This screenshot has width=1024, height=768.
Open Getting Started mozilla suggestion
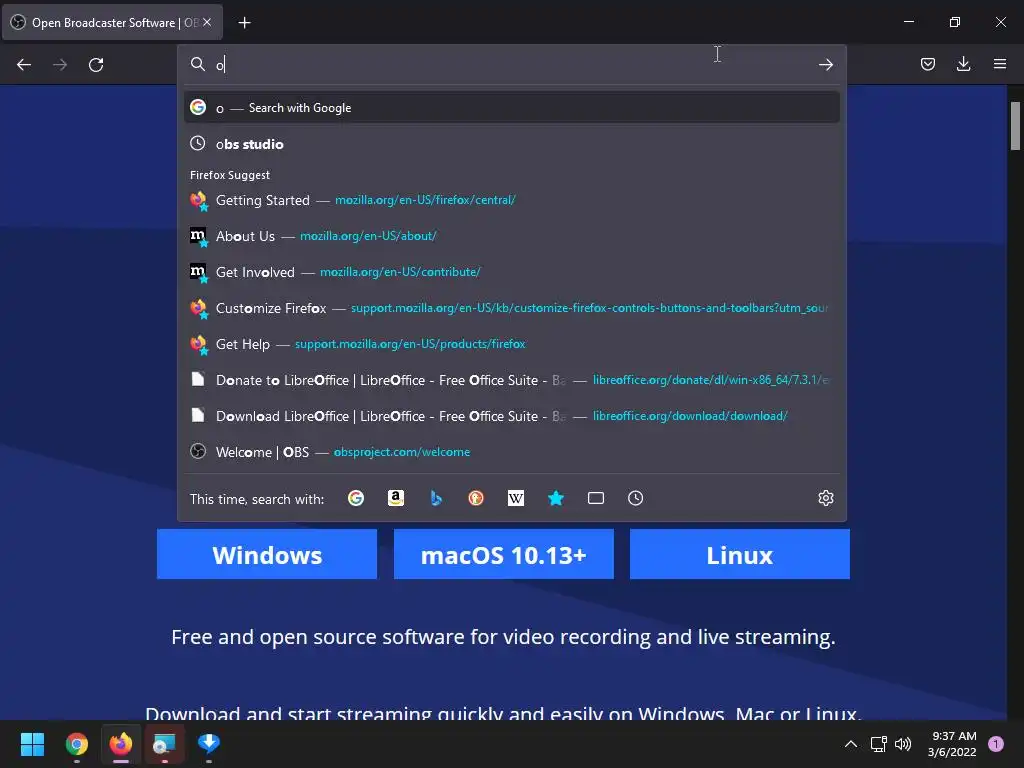point(511,200)
